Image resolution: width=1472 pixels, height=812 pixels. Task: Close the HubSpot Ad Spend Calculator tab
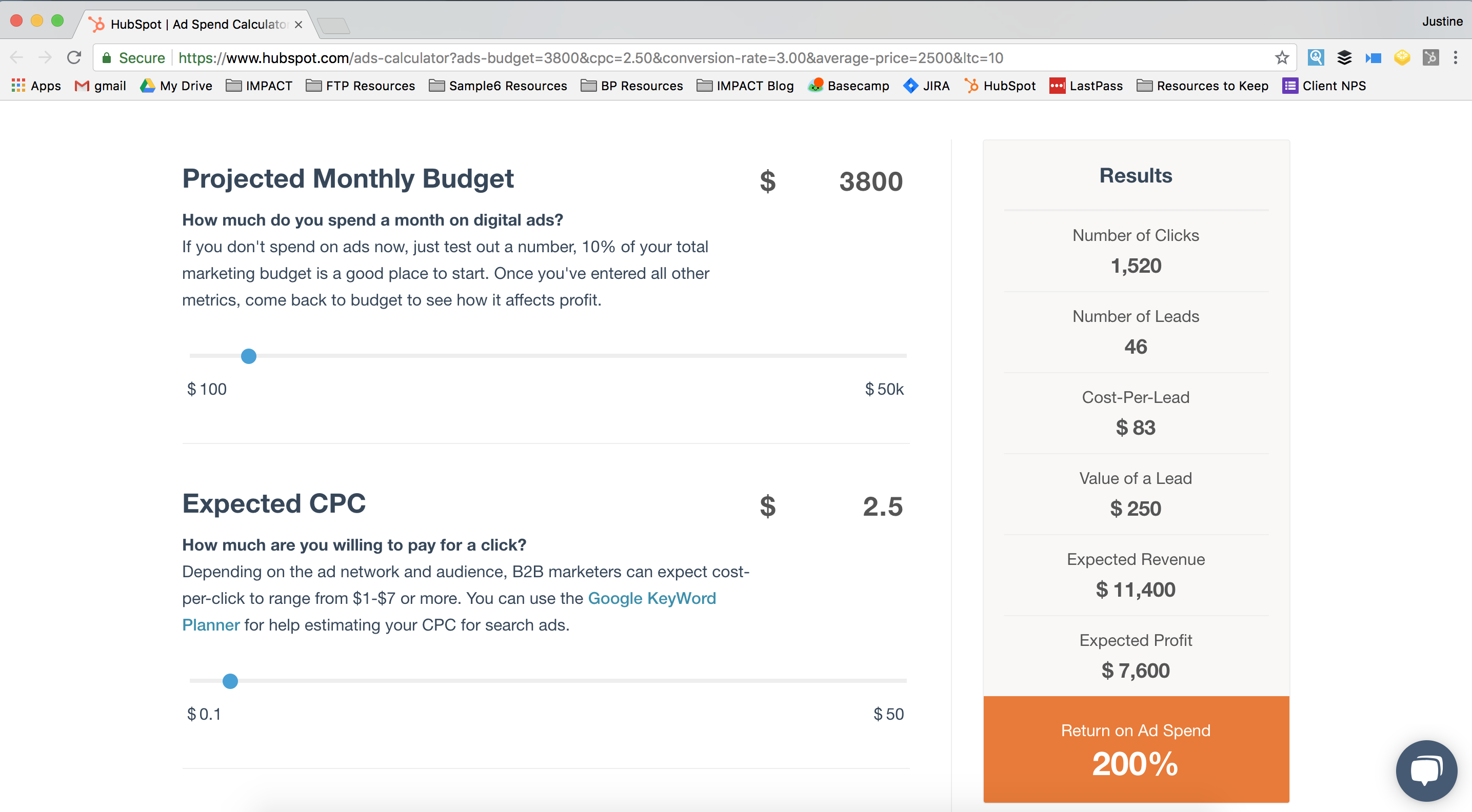pos(299,25)
